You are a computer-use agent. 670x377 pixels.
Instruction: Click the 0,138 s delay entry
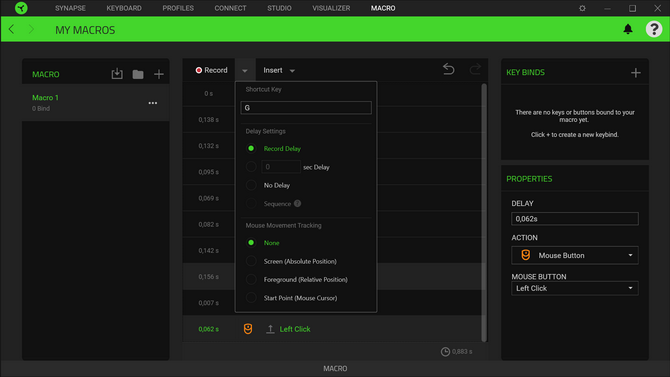209,120
